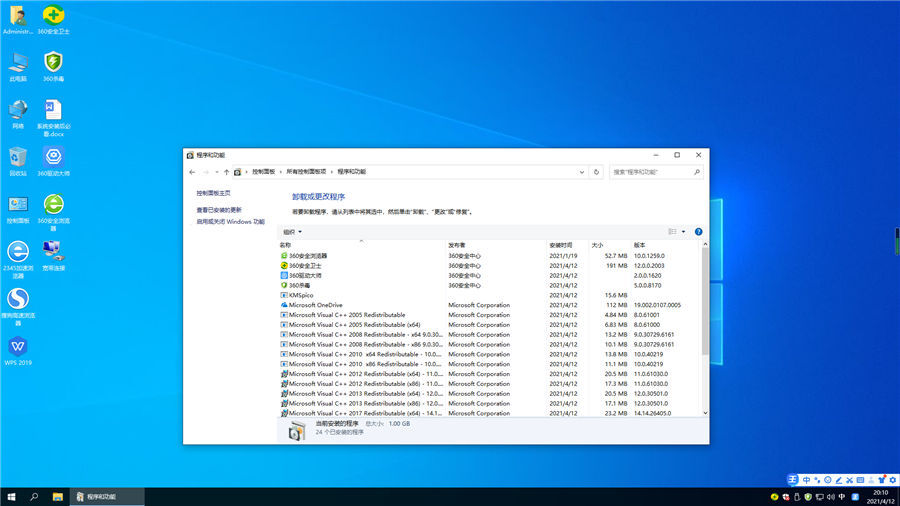Select Visual C++ 2017 Redistributable (x64) row
This screenshot has width=900, height=506.
pos(489,413)
